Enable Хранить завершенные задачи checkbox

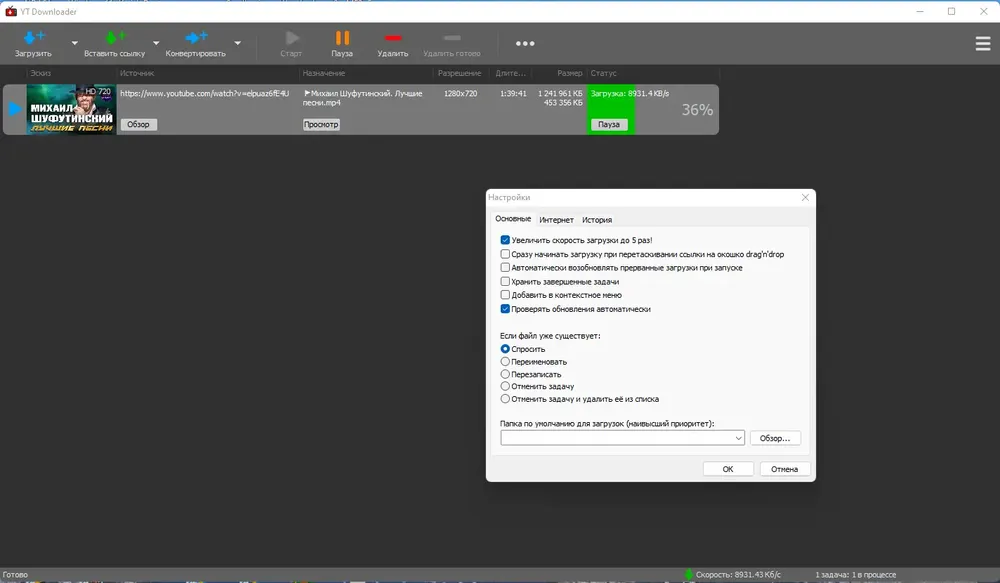pyautogui.click(x=505, y=281)
